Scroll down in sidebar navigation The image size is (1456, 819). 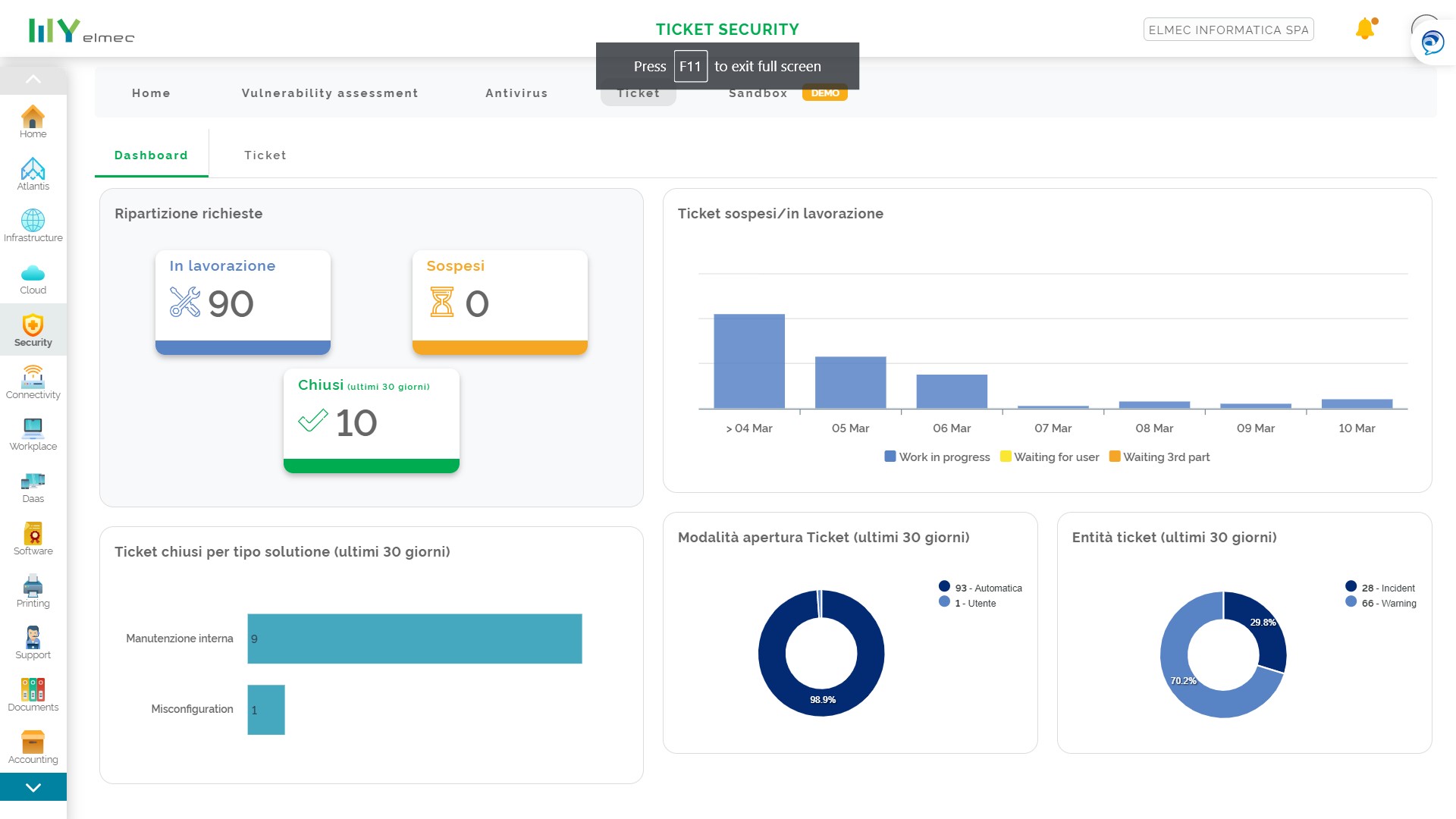(34, 788)
